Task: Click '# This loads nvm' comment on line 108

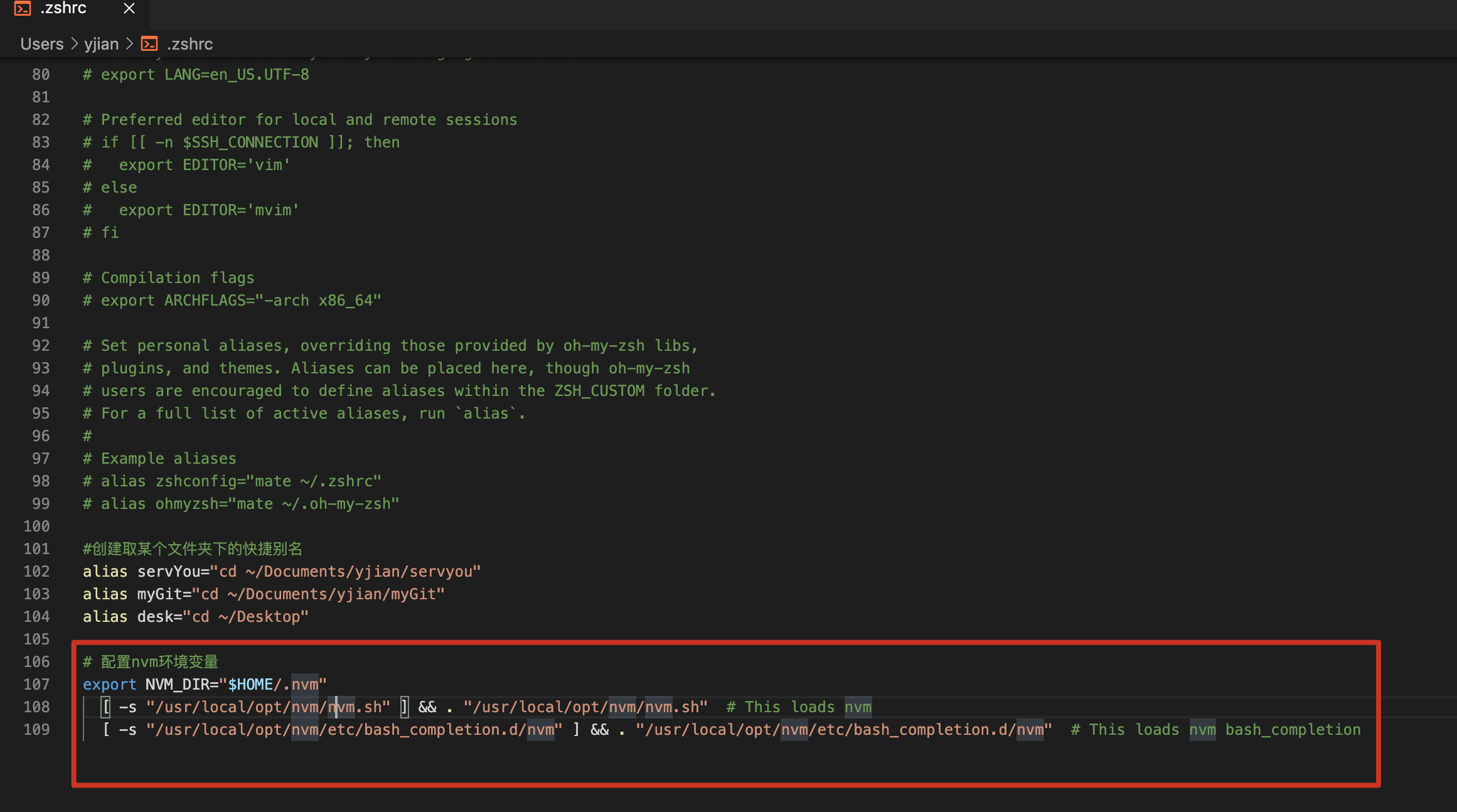Action: click(x=799, y=707)
